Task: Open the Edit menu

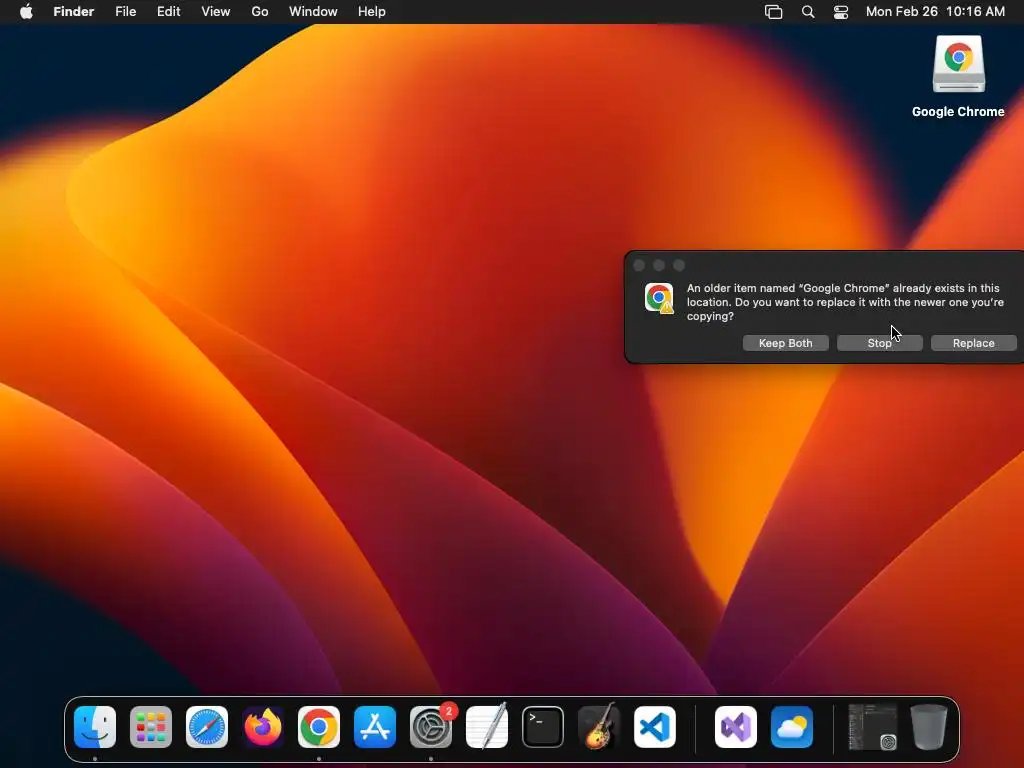Action: [168, 12]
